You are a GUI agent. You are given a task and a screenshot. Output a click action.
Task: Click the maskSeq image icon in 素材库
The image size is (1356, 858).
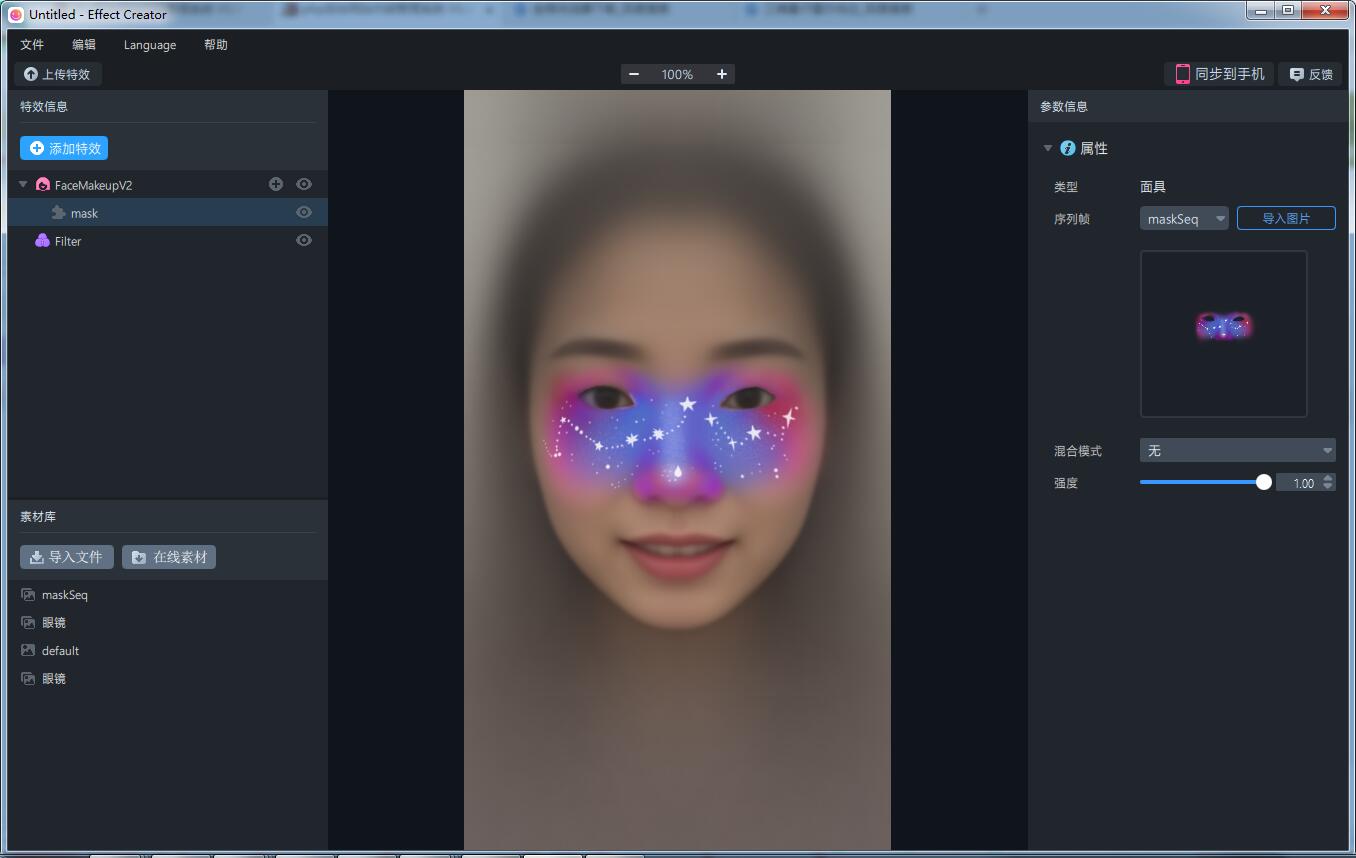[28, 594]
